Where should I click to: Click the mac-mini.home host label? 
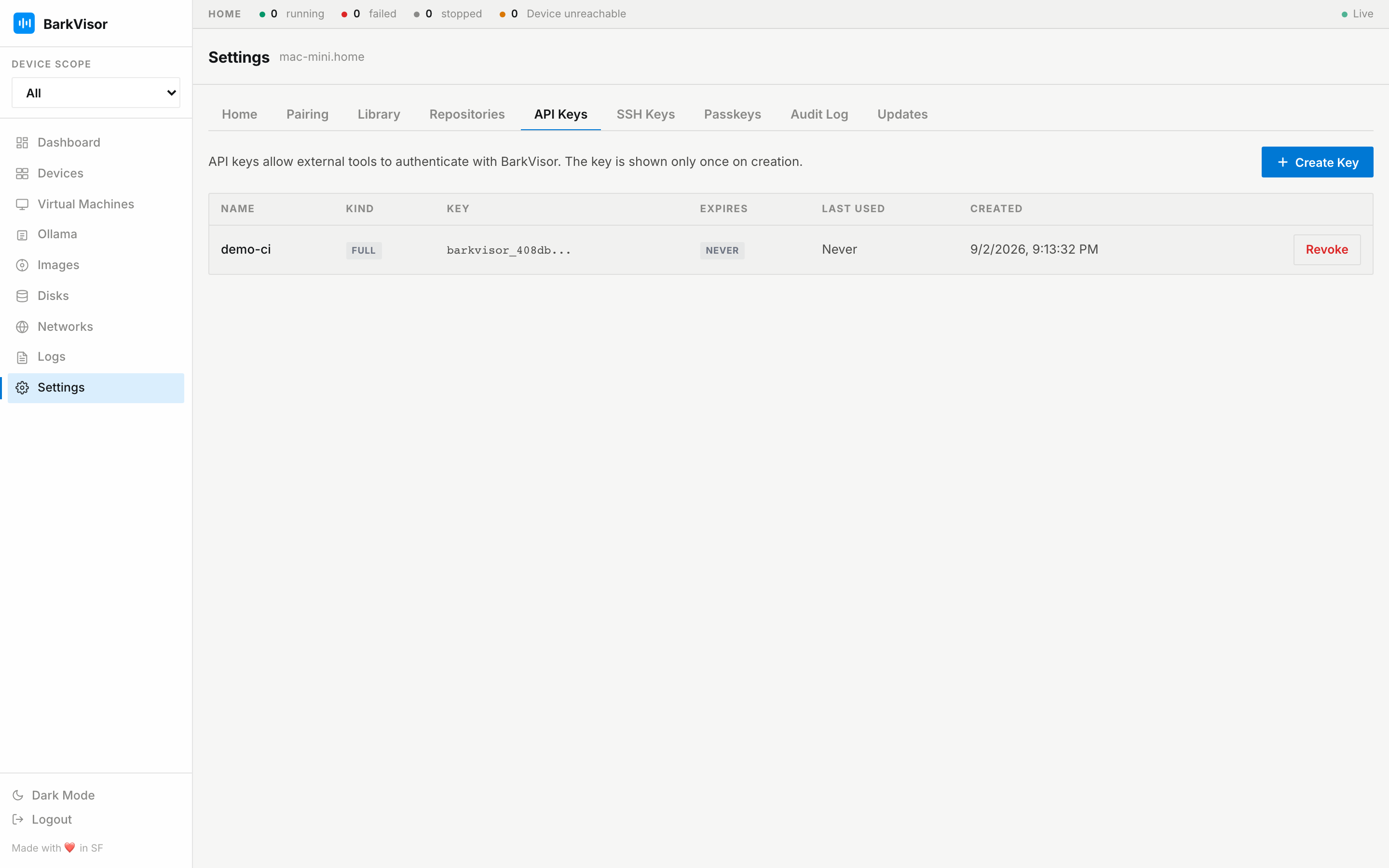pyautogui.click(x=321, y=57)
